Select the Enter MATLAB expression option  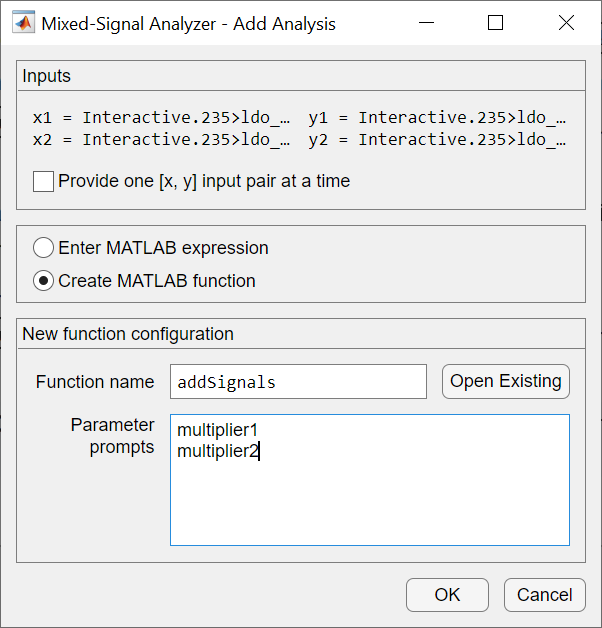pos(44,248)
